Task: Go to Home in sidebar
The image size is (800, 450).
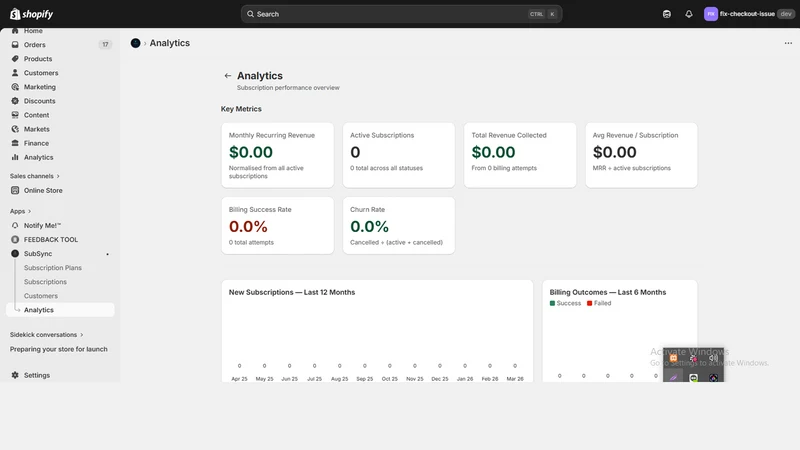Action: 33,31
